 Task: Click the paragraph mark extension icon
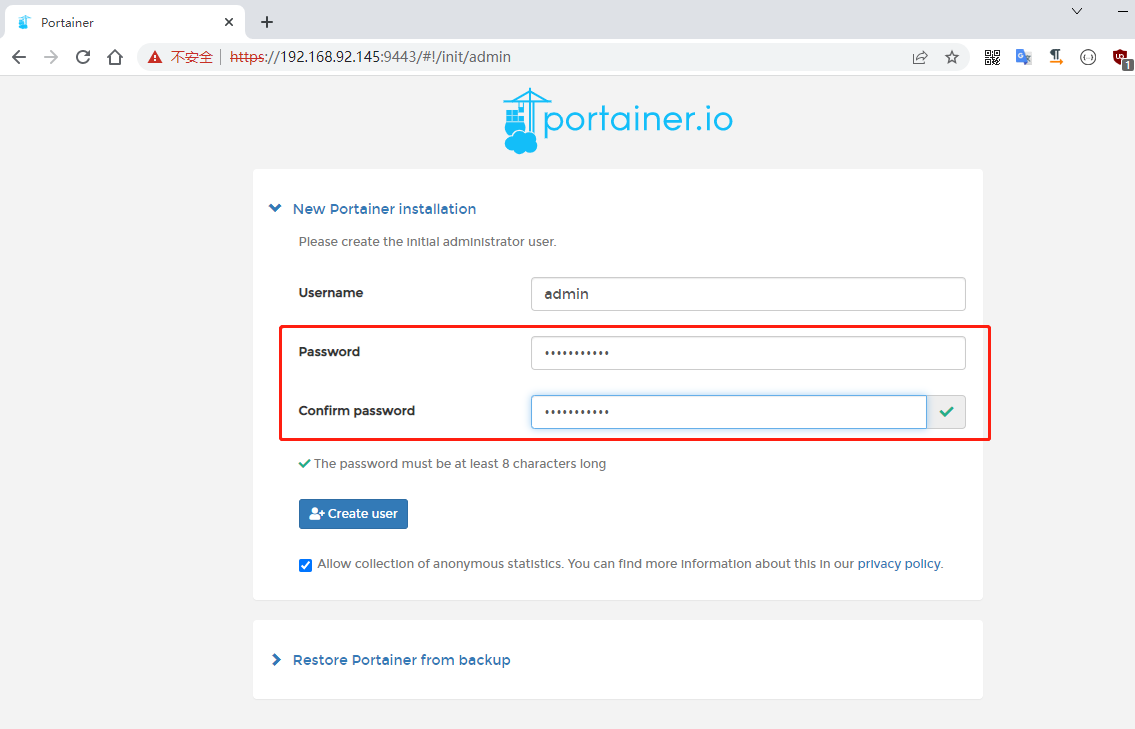tap(1056, 57)
